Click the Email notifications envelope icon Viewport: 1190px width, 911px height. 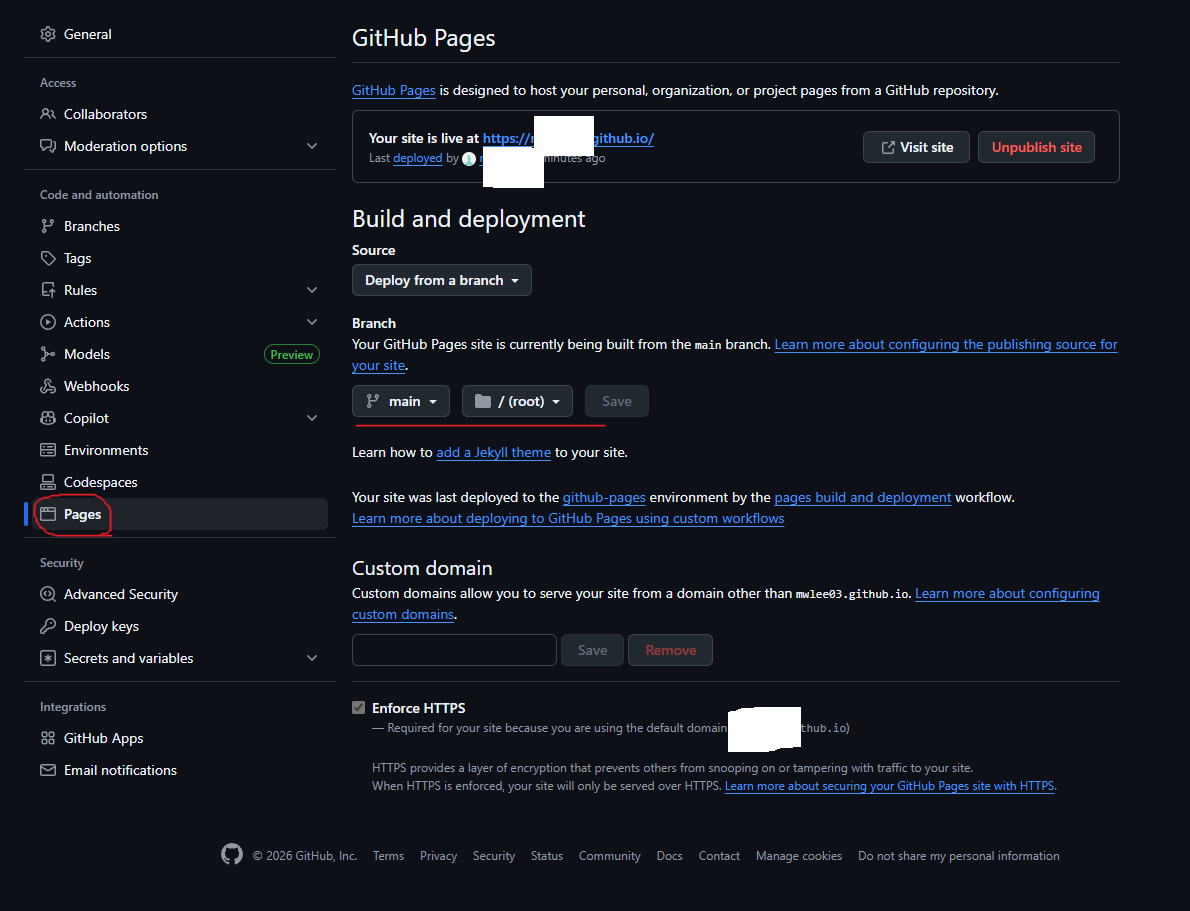[48, 770]
